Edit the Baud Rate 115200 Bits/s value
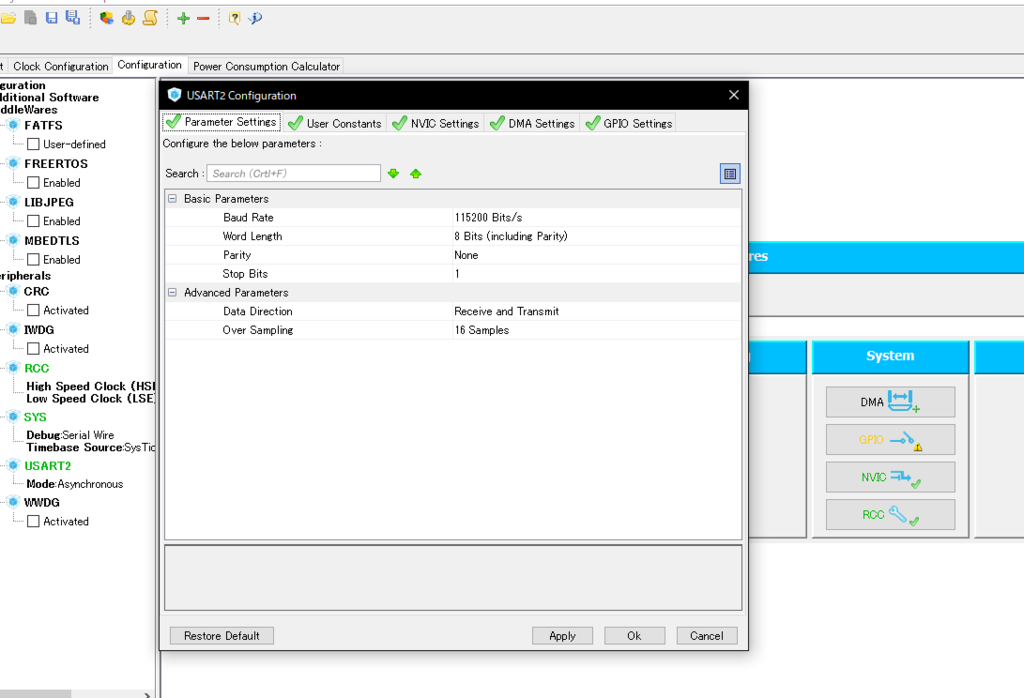Image resolution: width=1024 pixels, height=698 pixels. click(596, 217)
